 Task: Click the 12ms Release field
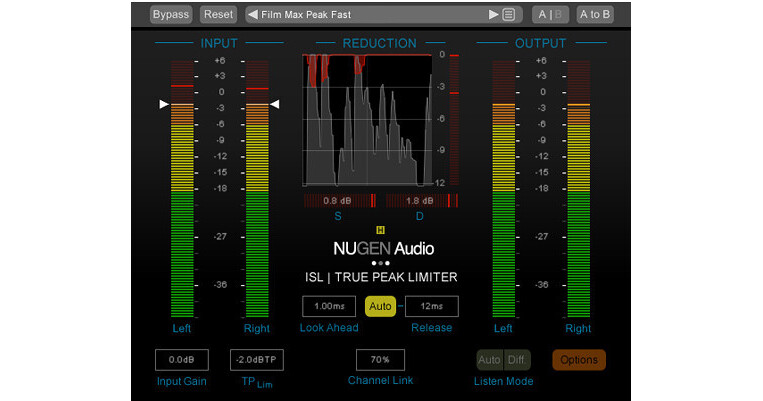(432, 306)
